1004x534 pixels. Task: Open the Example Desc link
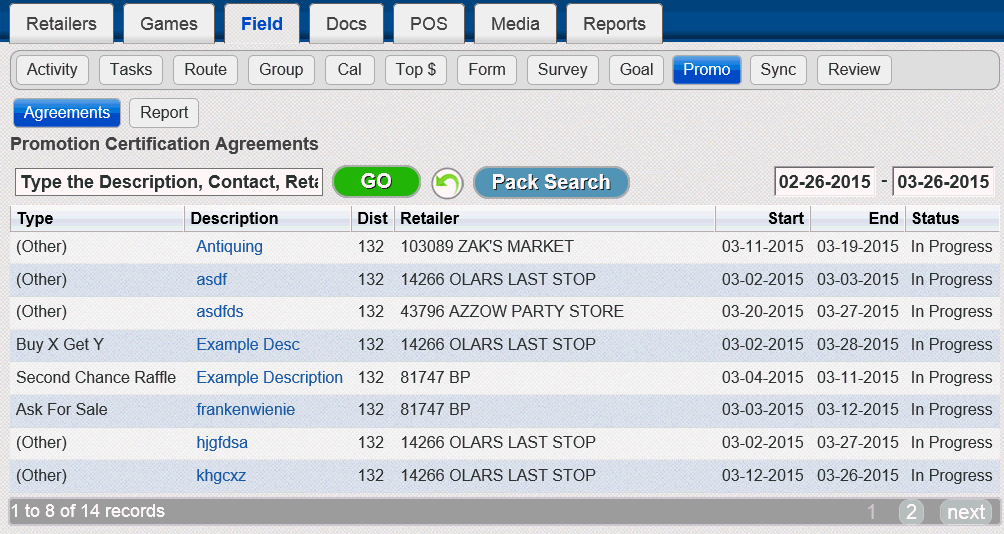coord(248,344)
